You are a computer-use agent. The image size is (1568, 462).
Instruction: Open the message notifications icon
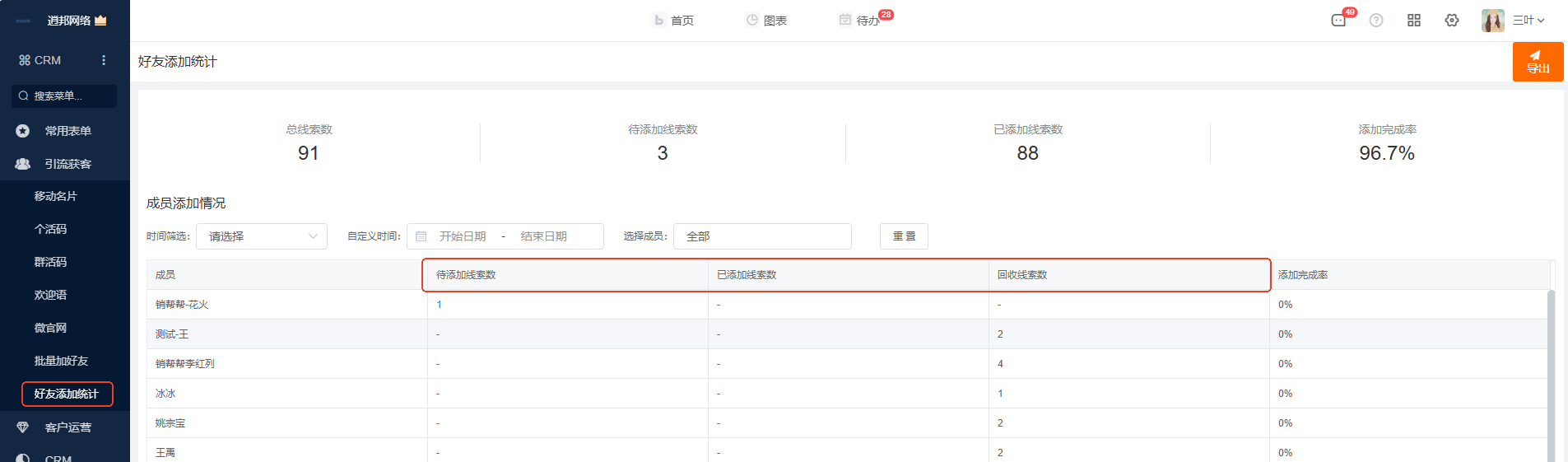click(x=1339, y=21)
